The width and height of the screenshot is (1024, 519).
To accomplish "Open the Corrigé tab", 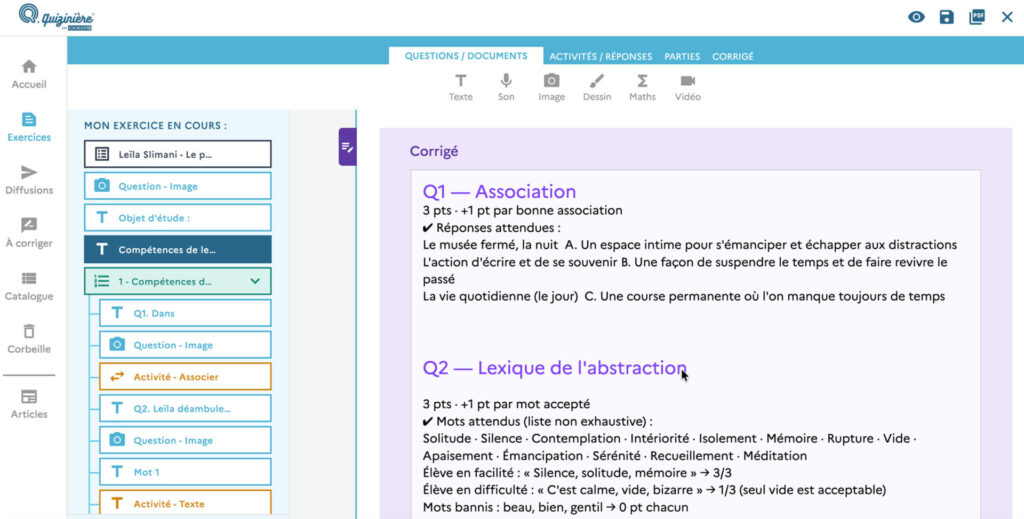I will 733,57.
